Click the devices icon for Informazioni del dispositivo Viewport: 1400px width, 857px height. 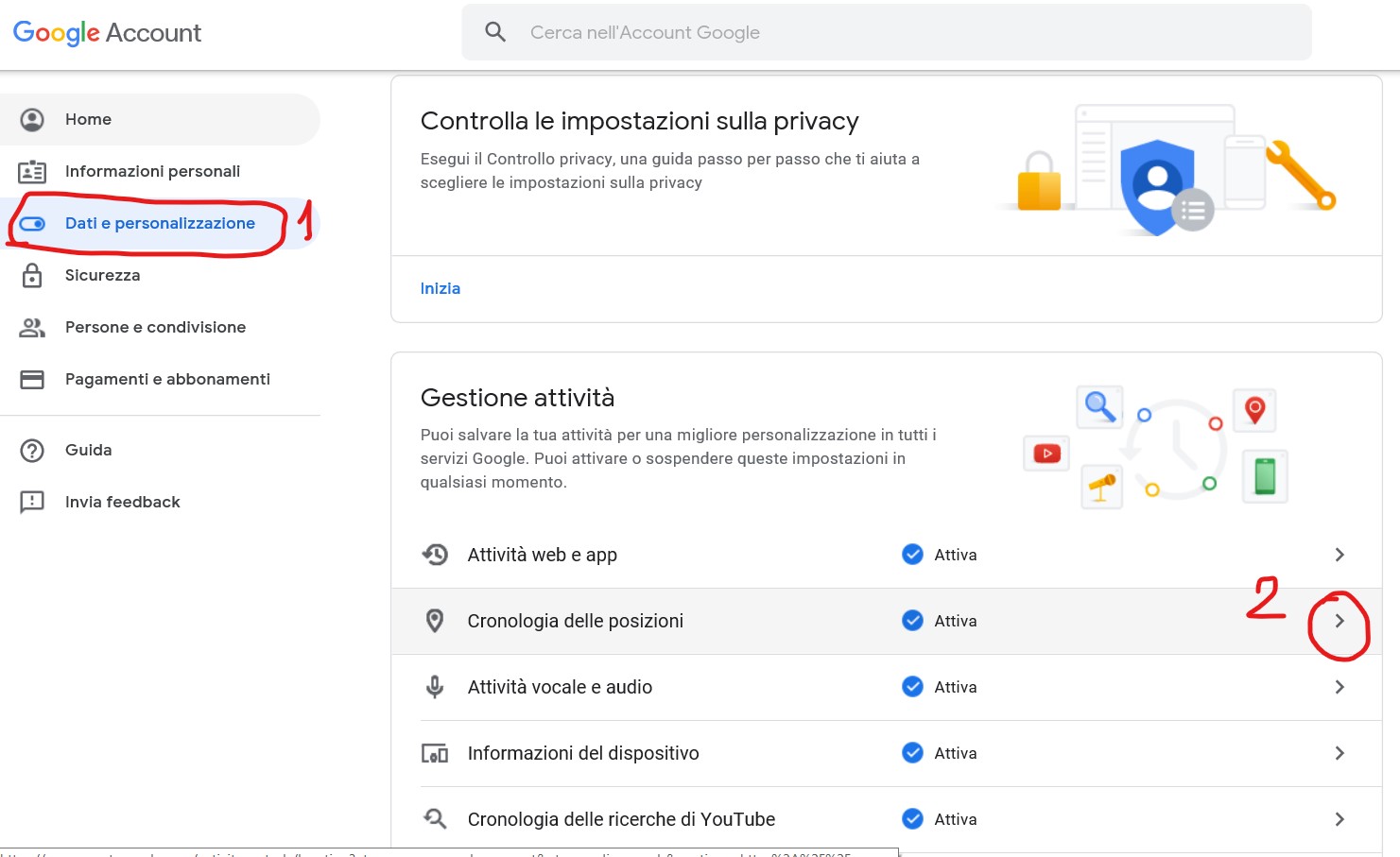point(435,753)
